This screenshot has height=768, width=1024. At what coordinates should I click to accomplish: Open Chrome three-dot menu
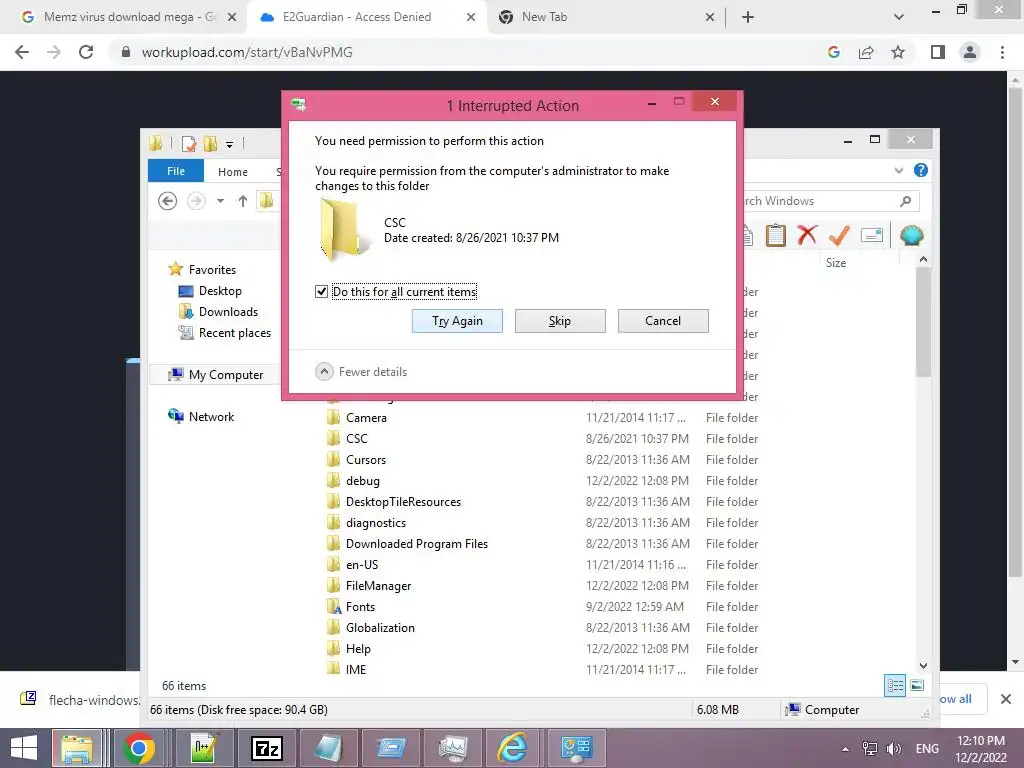pos(1002,52)
